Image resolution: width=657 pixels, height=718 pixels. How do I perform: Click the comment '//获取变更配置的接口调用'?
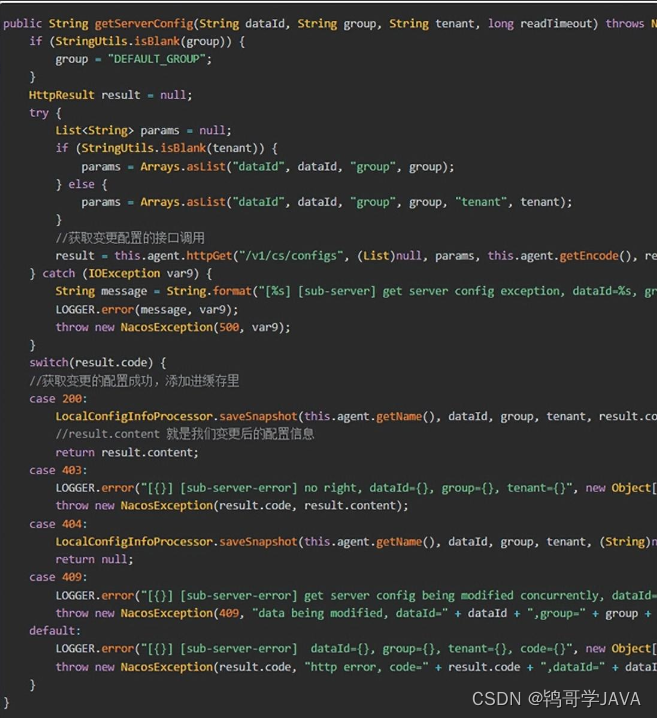point(130,238)
